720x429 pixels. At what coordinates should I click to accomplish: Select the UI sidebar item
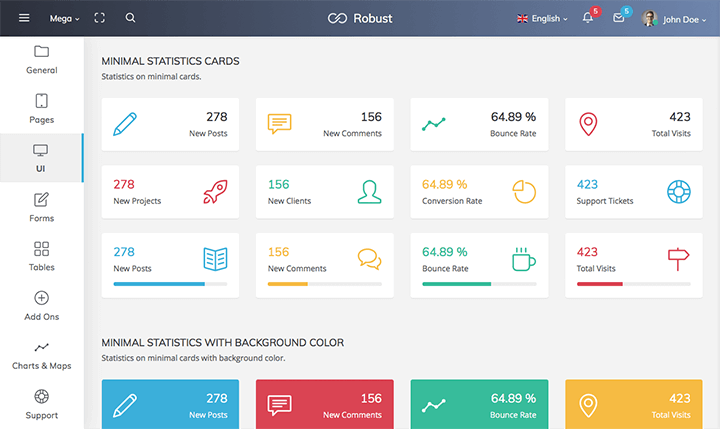tap(42, 158)
